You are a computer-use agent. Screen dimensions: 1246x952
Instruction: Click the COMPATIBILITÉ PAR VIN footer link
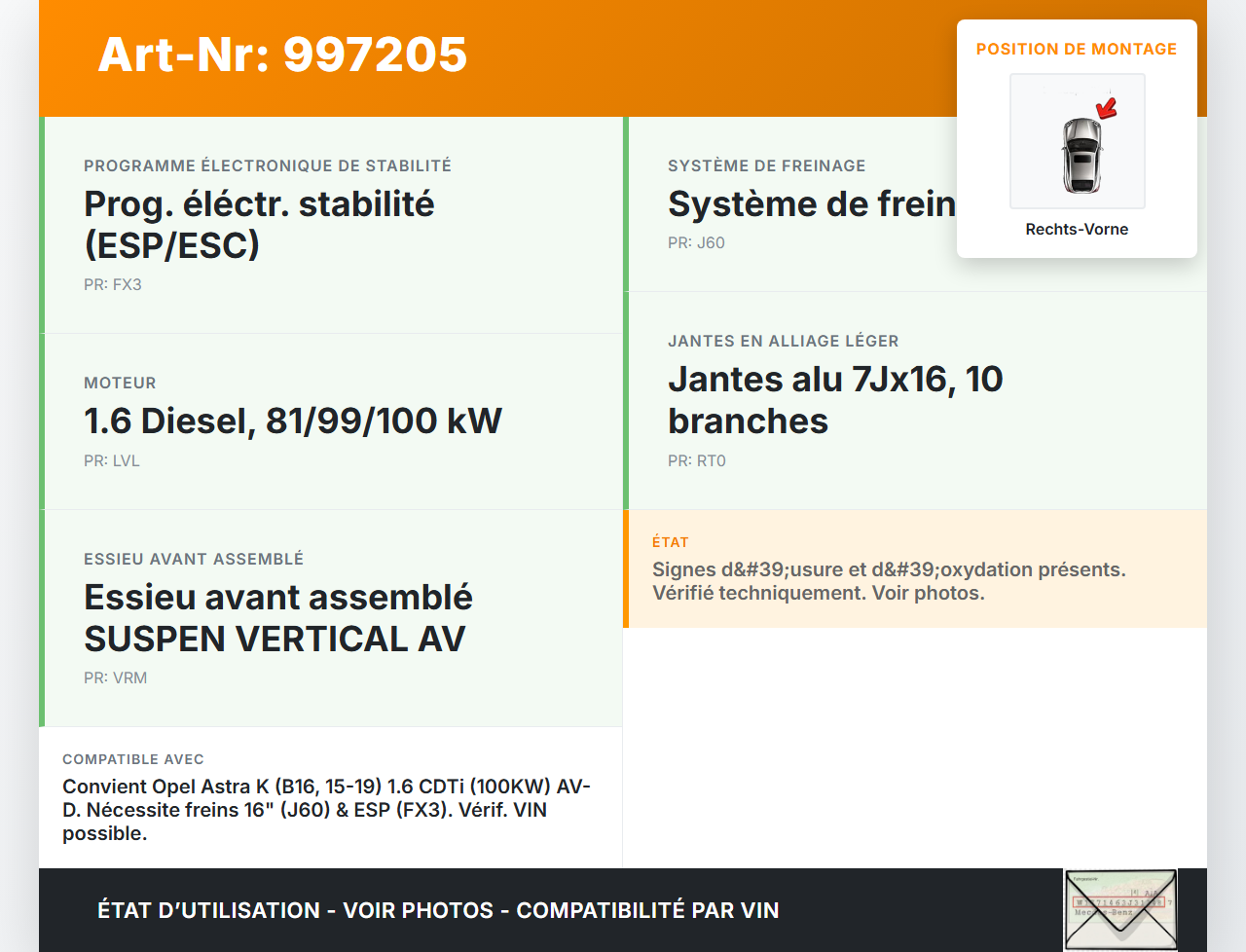pos(649,910)
